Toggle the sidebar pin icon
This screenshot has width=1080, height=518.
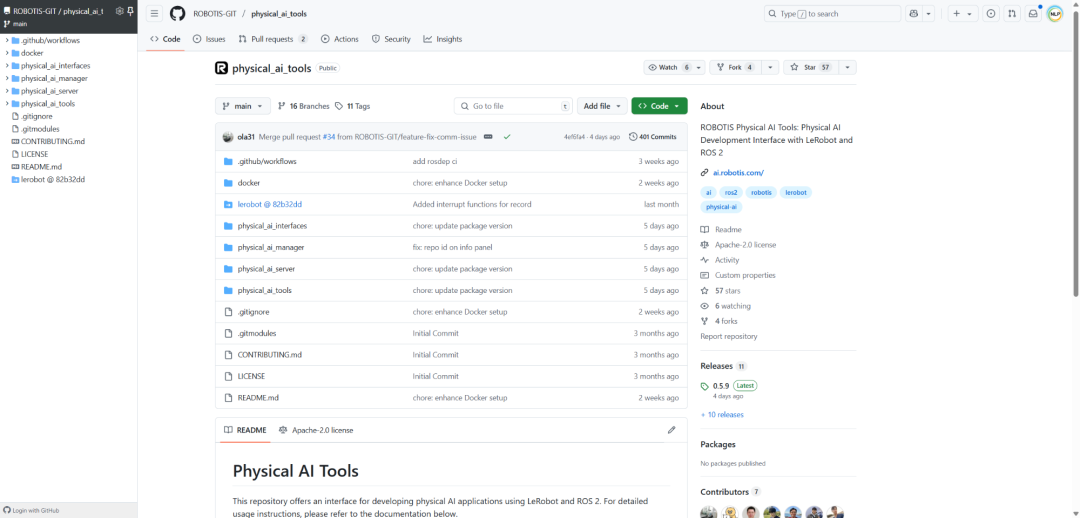pos(130,11)
